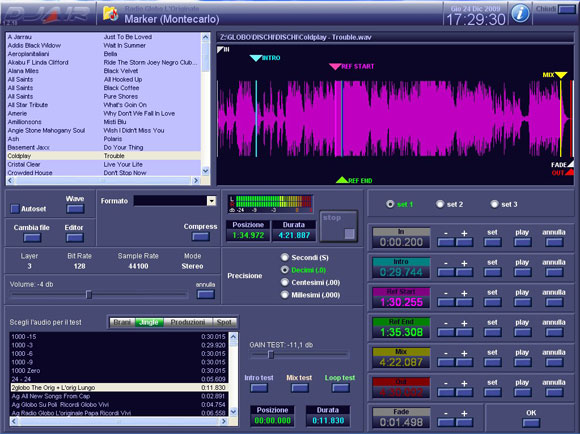The height and width of the screenshot is (434, 580).
Task: Click the Mix test button
Action: (300, 388)
